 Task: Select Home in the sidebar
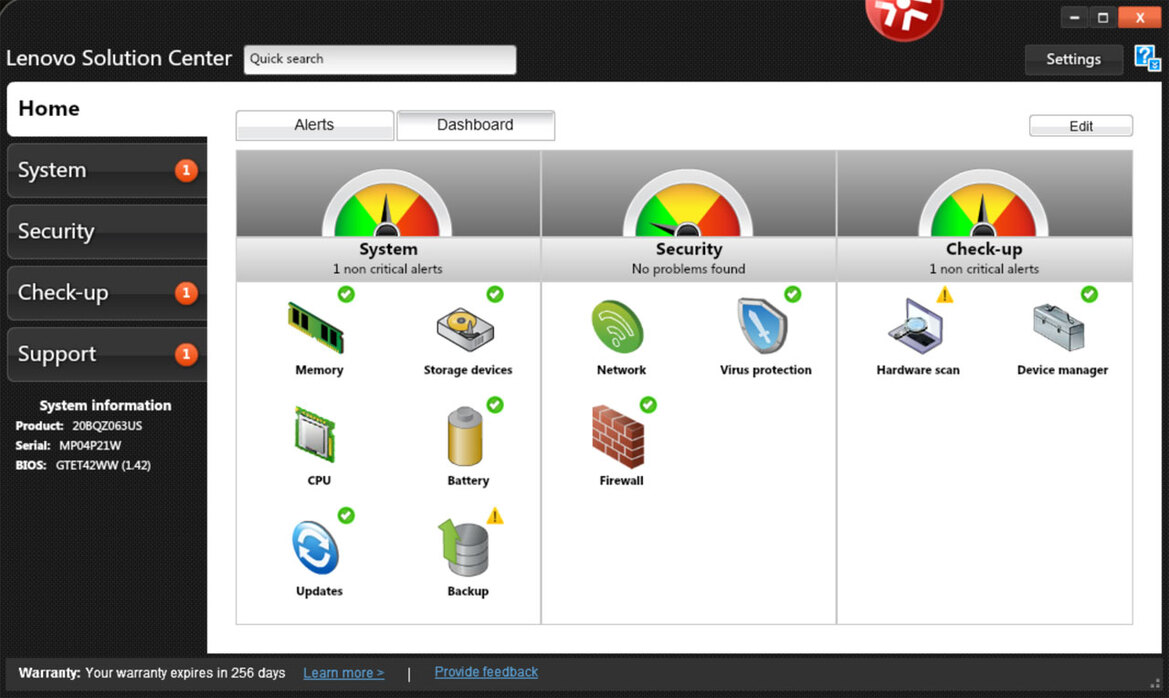click(107, 109)
